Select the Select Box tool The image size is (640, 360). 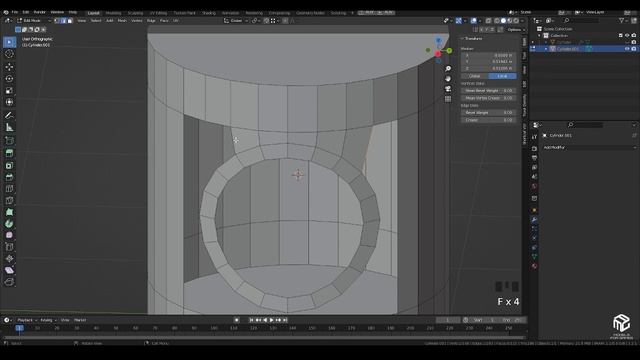click(9, 42)
